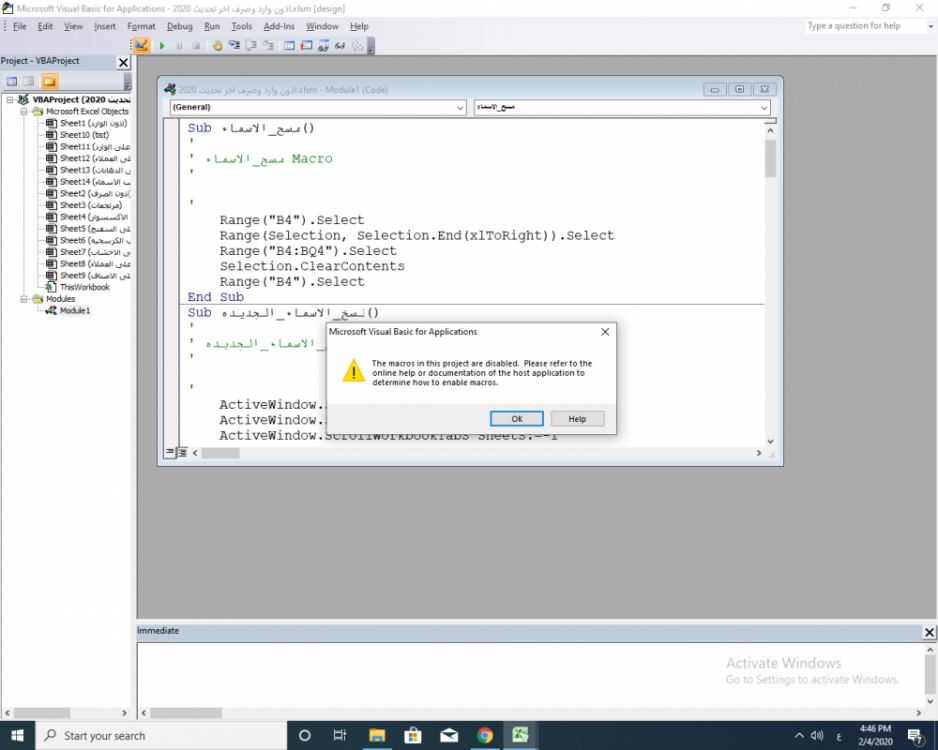Screen dimensions: 938x750
Task: Open the Immediate Window via toolbar icon
Action: (x=306, y=45)
